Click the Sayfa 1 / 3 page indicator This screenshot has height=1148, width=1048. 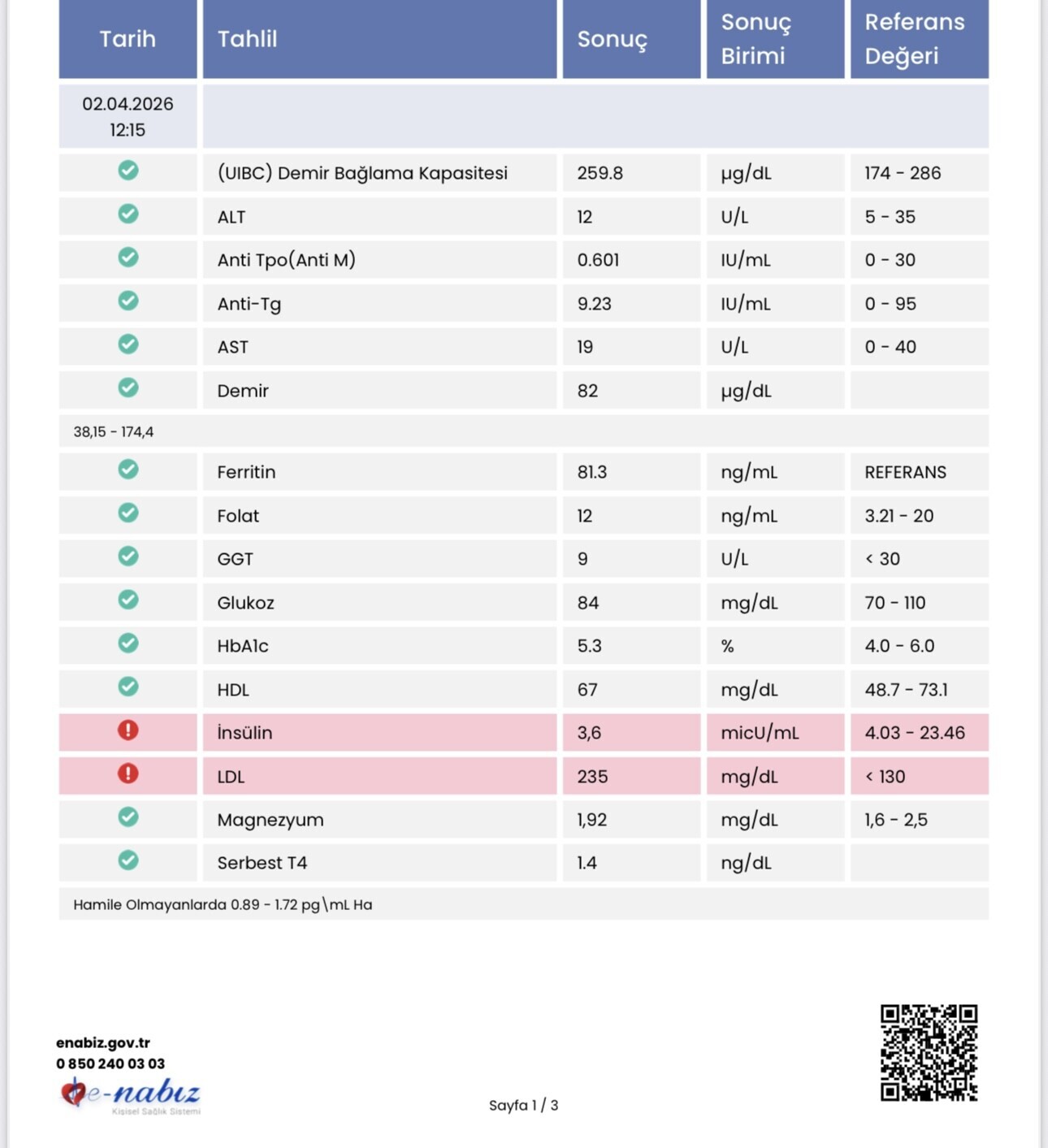pyautogui.click(x=523, y=1105)
